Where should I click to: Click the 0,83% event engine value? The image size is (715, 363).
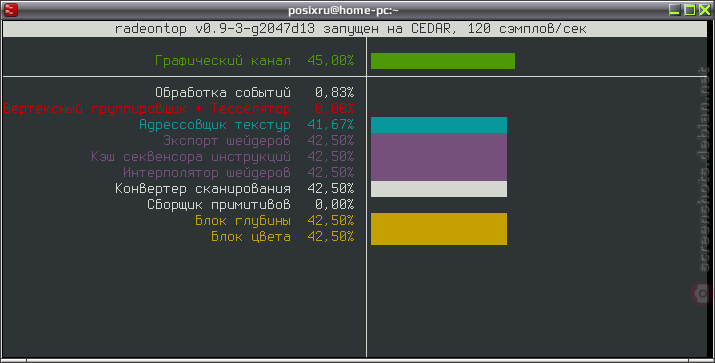click(334, 93)
